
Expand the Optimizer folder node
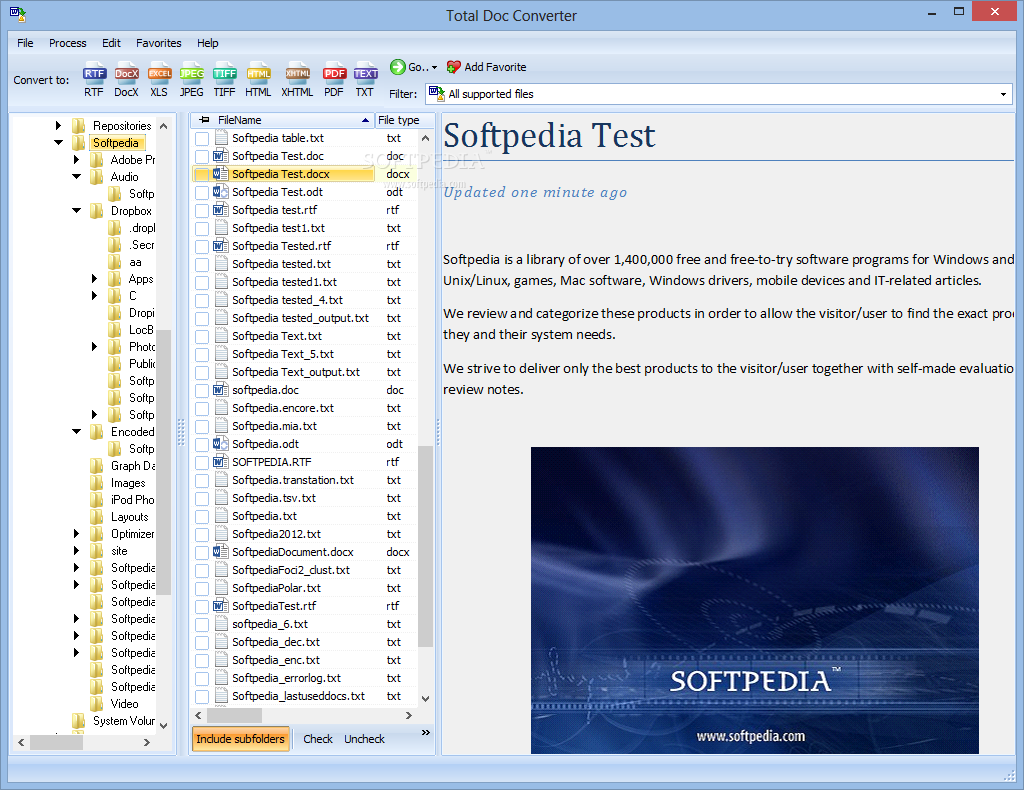pos(76,533)
